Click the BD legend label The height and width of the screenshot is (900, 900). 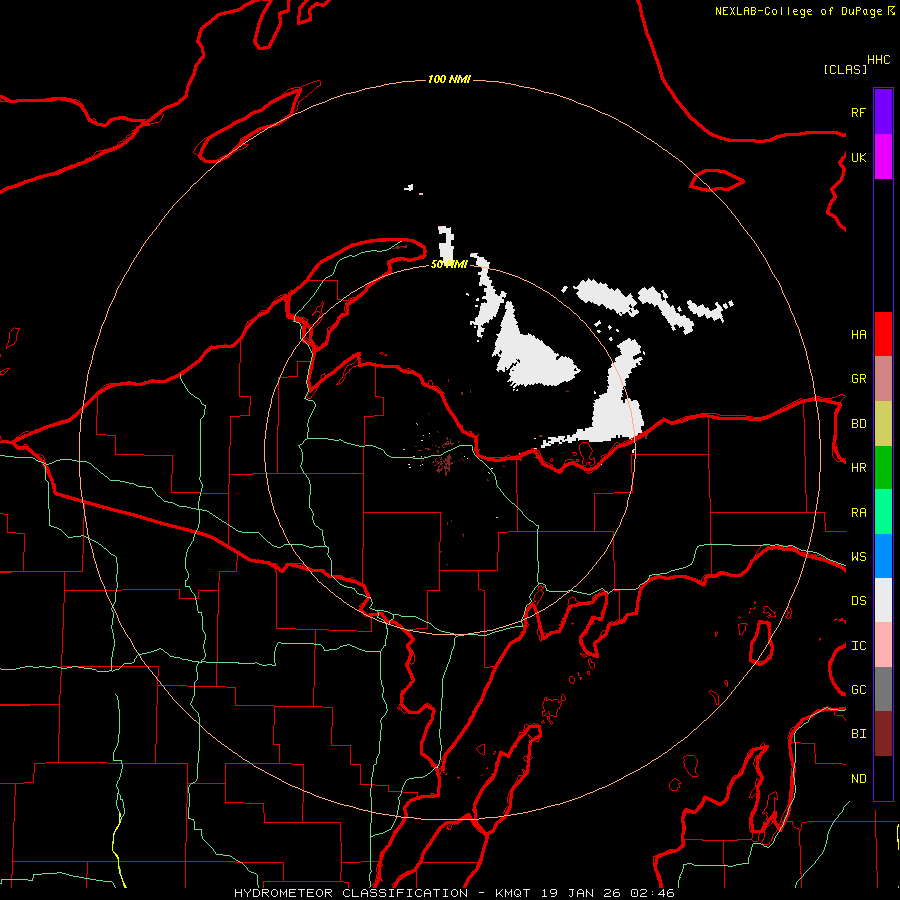[858, 424]
